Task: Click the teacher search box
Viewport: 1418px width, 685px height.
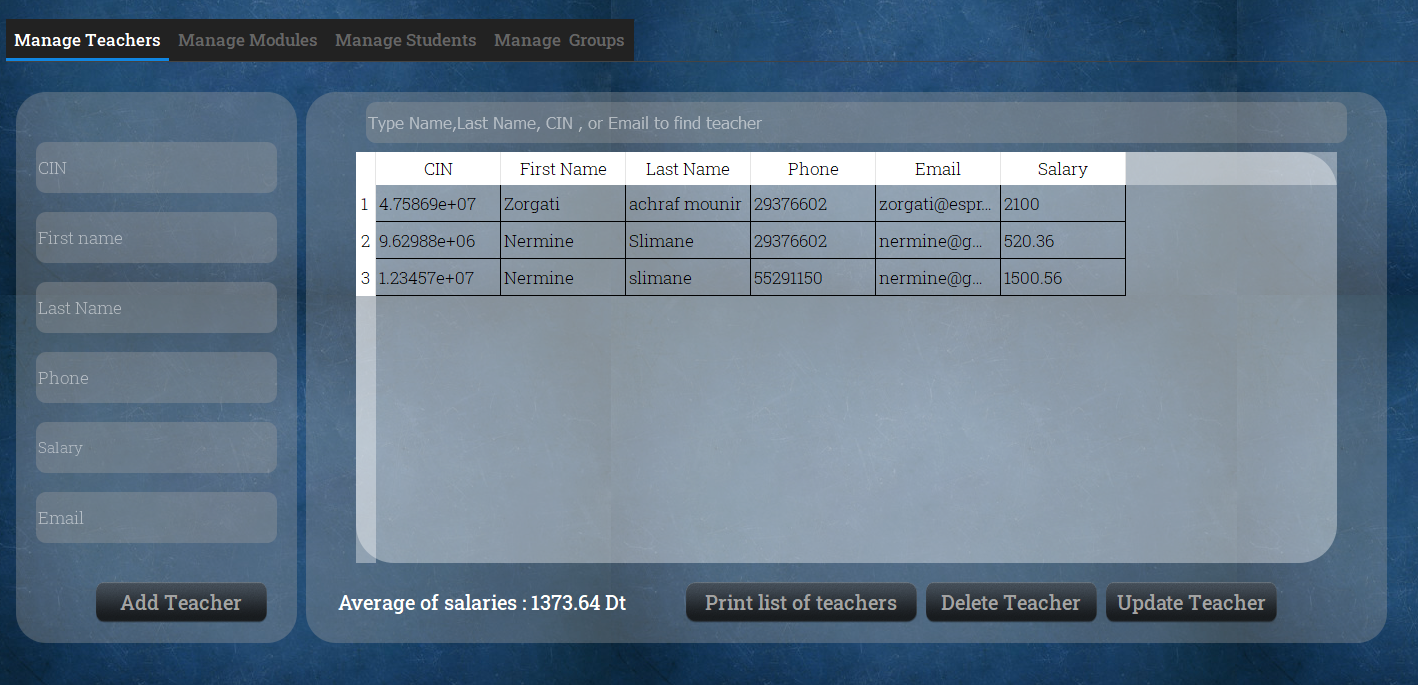Action: [x=855, y=123]
